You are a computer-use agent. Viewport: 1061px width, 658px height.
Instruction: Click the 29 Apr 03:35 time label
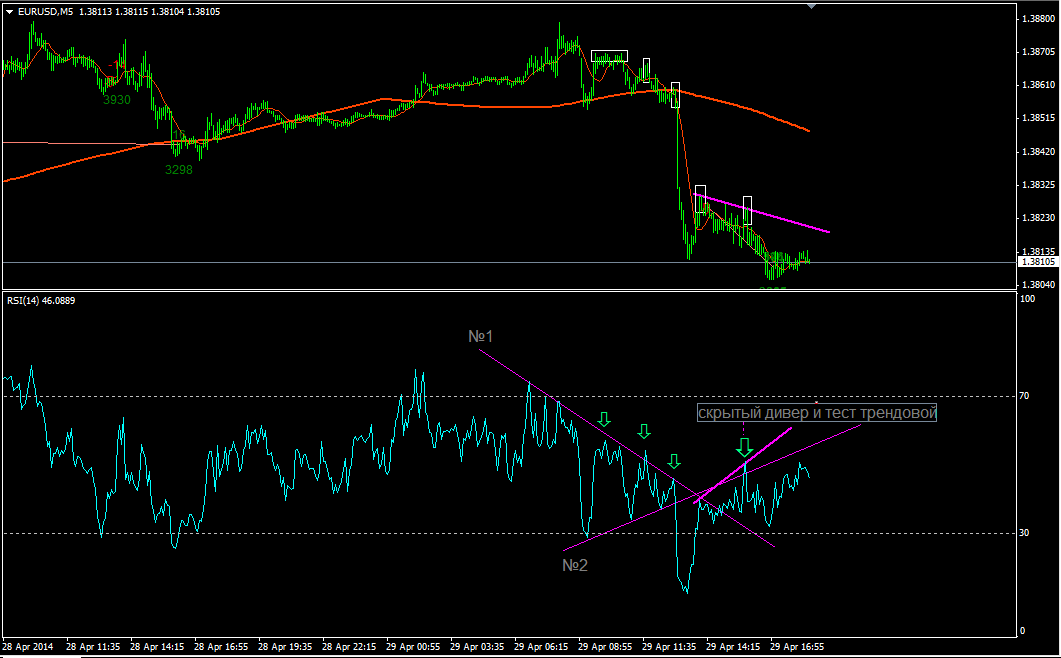477,646
